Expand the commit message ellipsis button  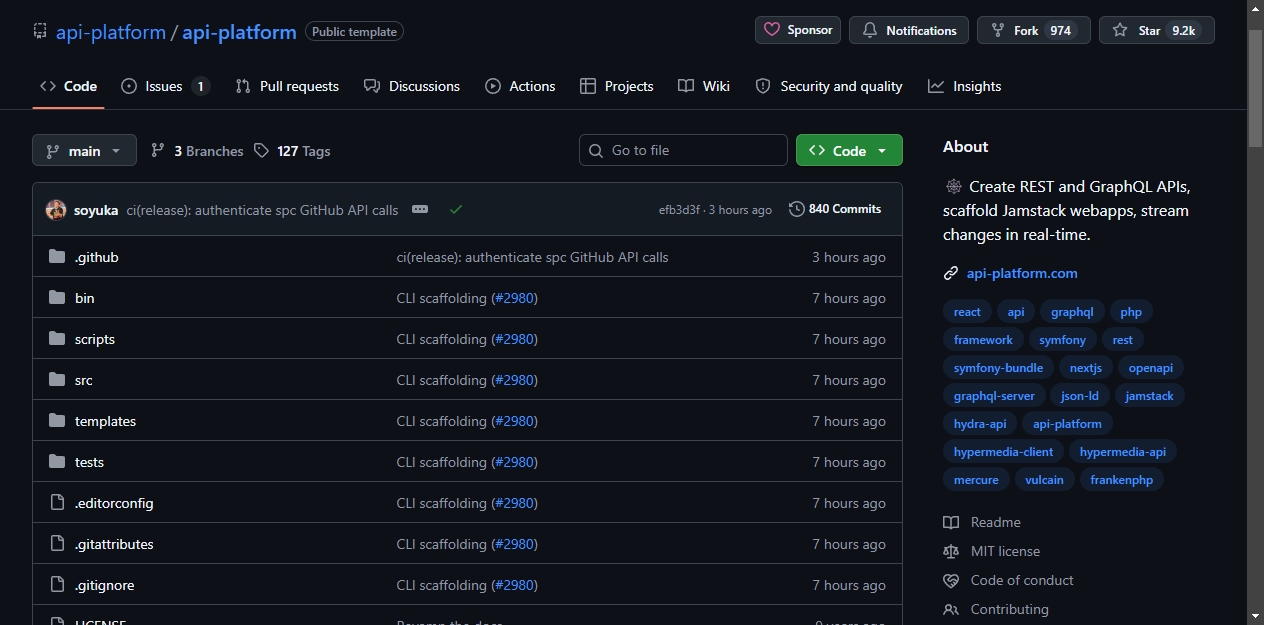tap(420, 210)
